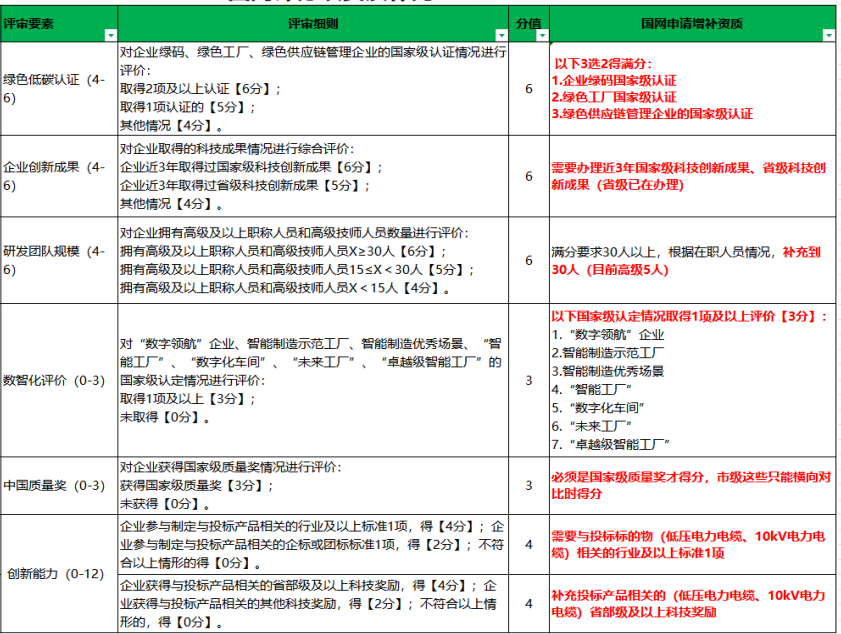Select the red text cell listing 以下3选2得满分
Viewport: 841px width, 634px height.
[x=690, y=88]
